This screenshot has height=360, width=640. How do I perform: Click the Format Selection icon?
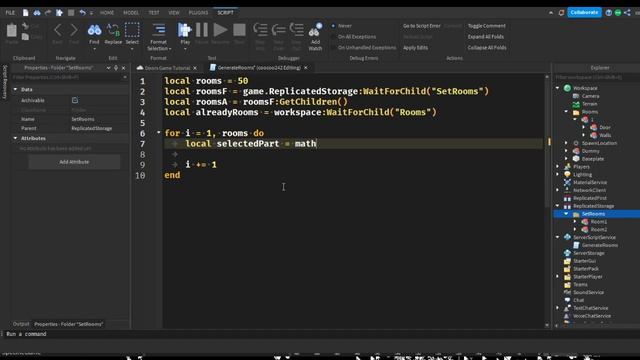(158, 30)
